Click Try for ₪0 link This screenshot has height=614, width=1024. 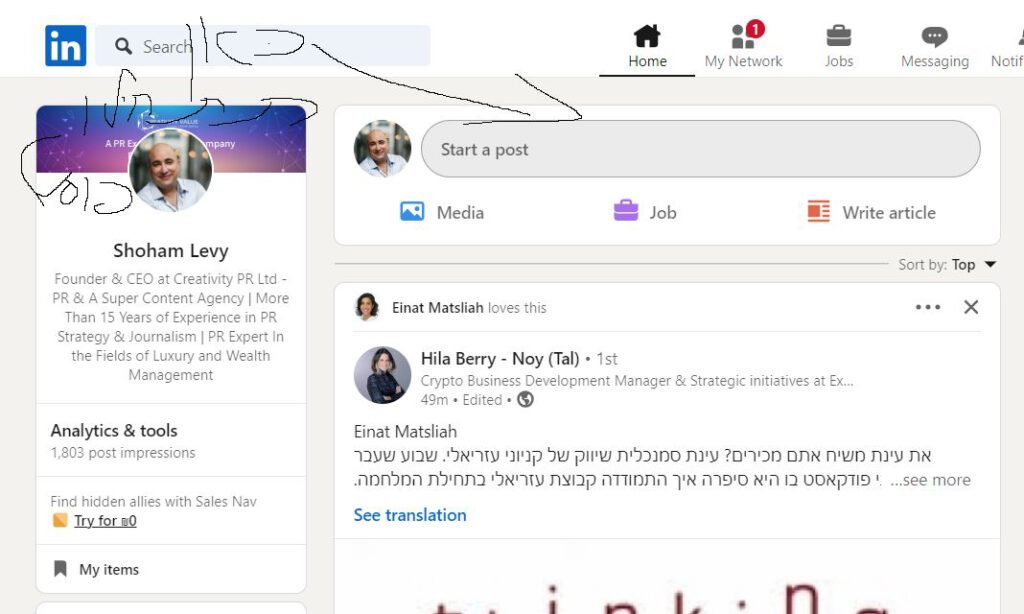[x=105, y=521]
